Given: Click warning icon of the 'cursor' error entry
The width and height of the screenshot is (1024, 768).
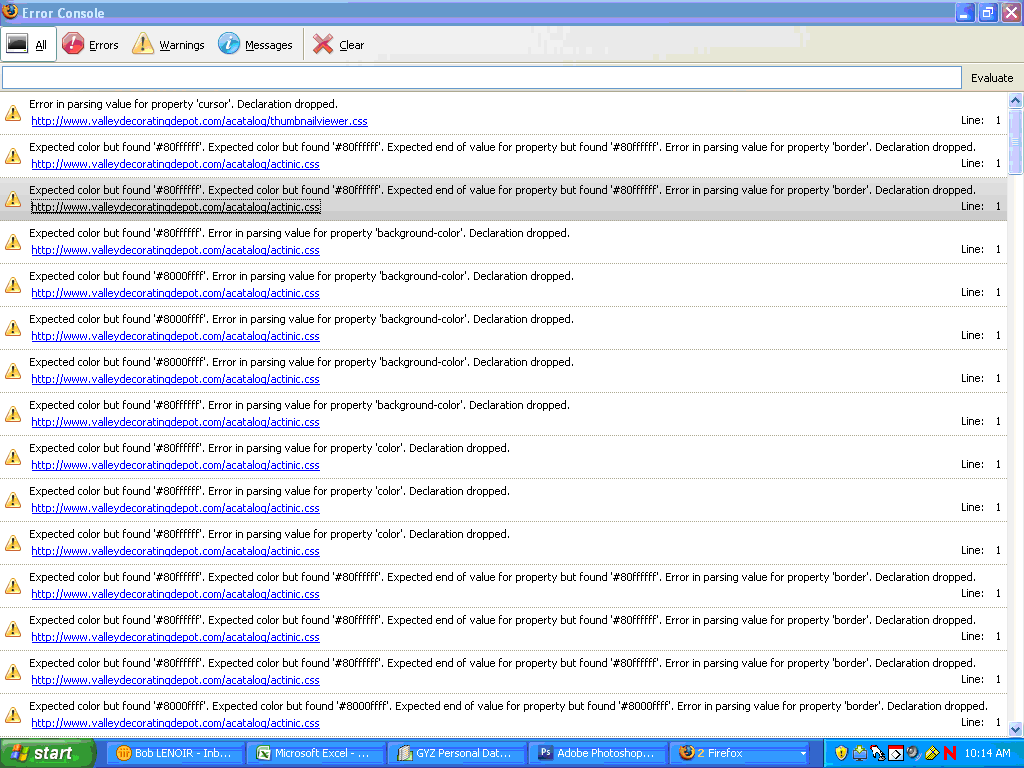Looking at the screenshot, I should point(13,113).
